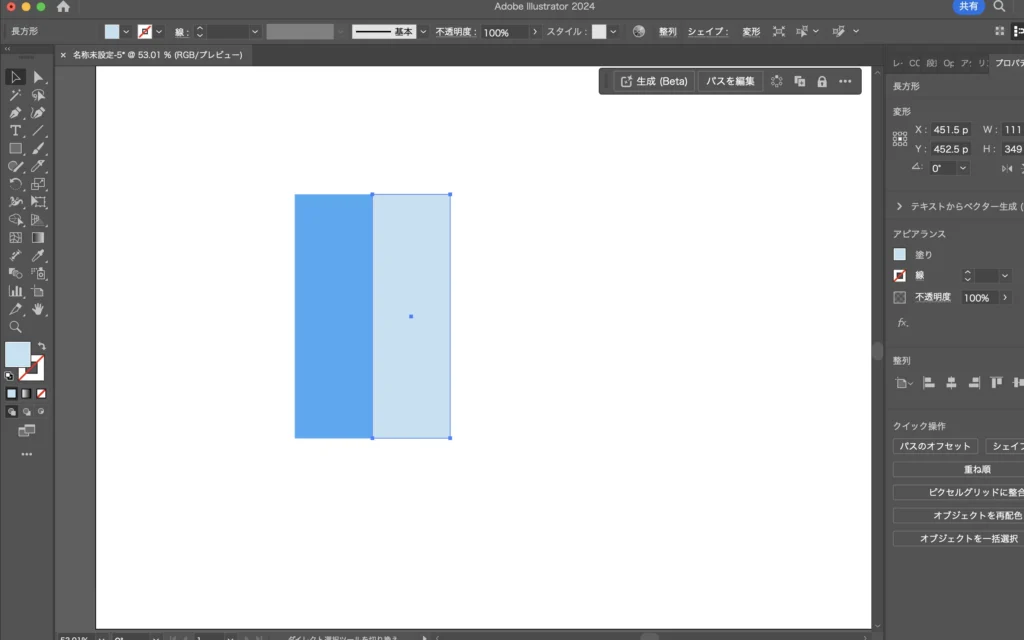1024x640 pixels.
Task: Click the 塗り fill swatch in Appearance
Action: (900, 255)
